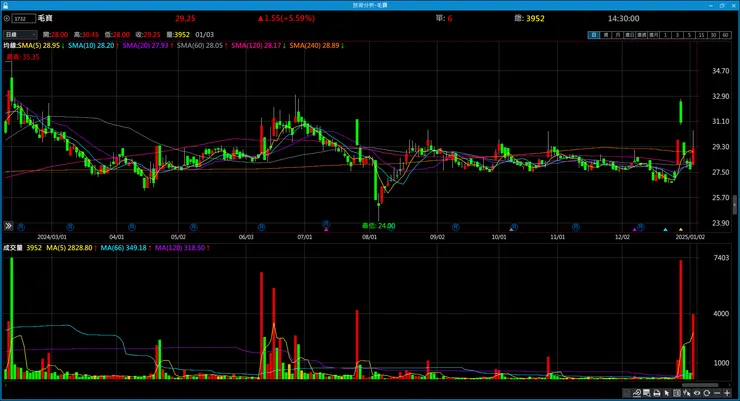Click the monthly circle marker below 04/01
The image size is (740, 401).
132,227
